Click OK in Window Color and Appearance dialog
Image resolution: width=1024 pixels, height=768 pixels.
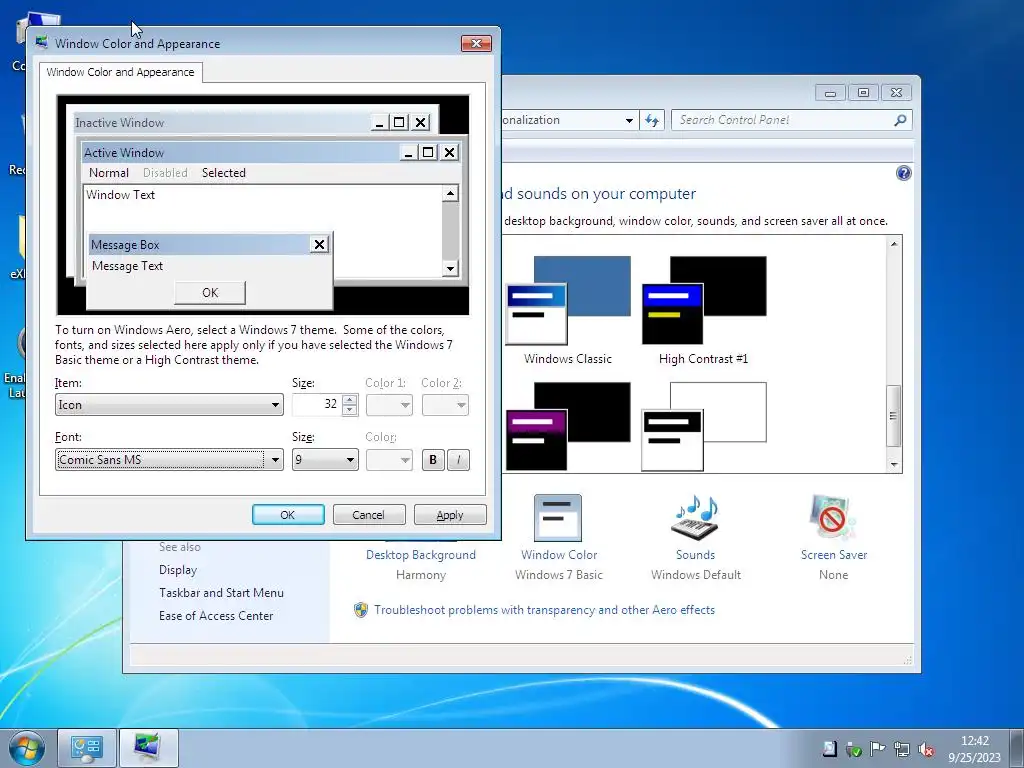click(x=288, y=515)
